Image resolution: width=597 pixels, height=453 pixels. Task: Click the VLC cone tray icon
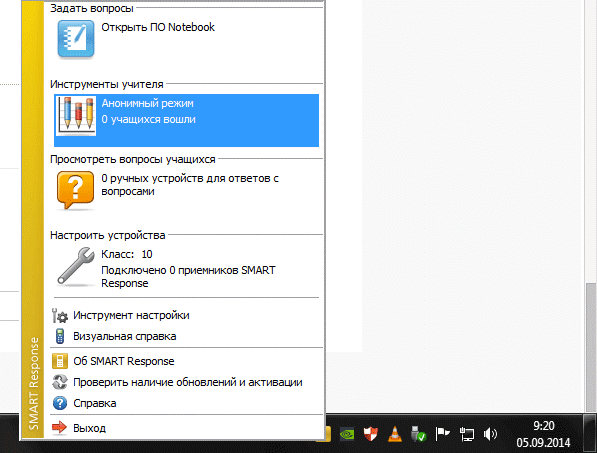[x=395, y=434]
